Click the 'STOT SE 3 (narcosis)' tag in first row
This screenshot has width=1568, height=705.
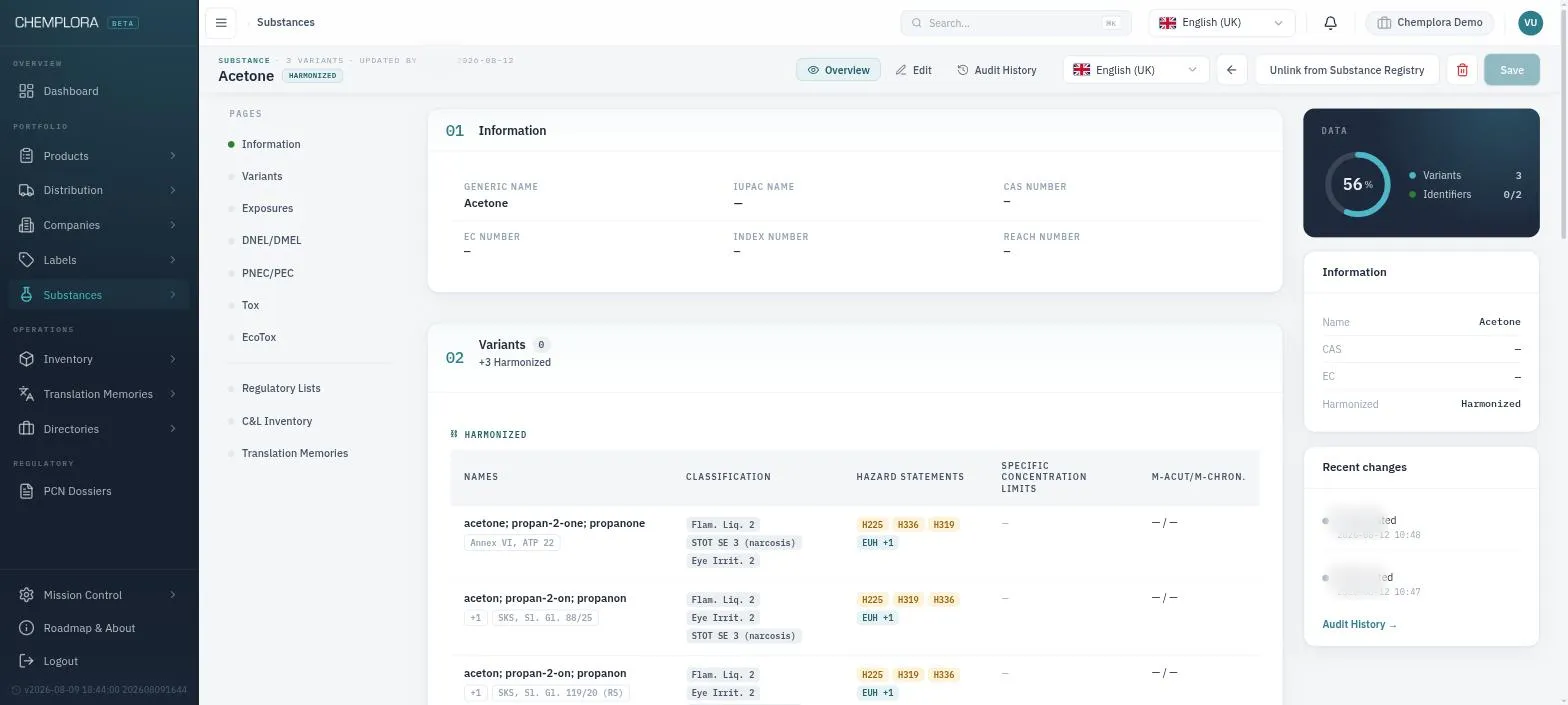[x=744, y=543]
